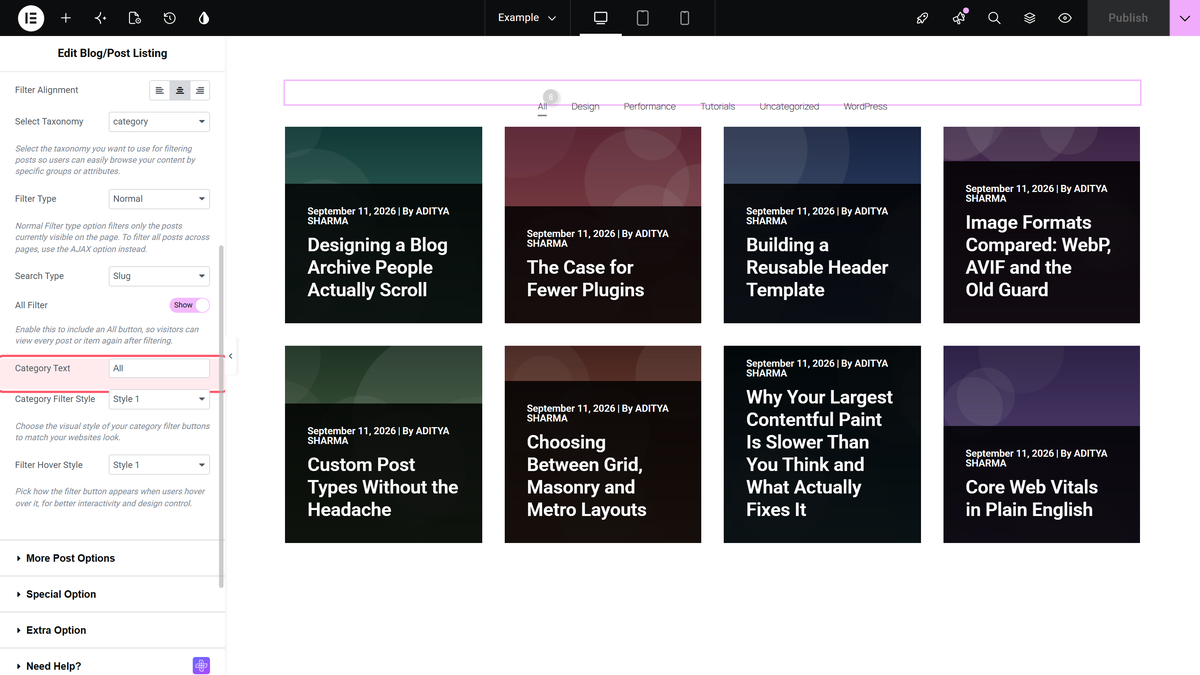Open the droplet theme style icon

204,18
